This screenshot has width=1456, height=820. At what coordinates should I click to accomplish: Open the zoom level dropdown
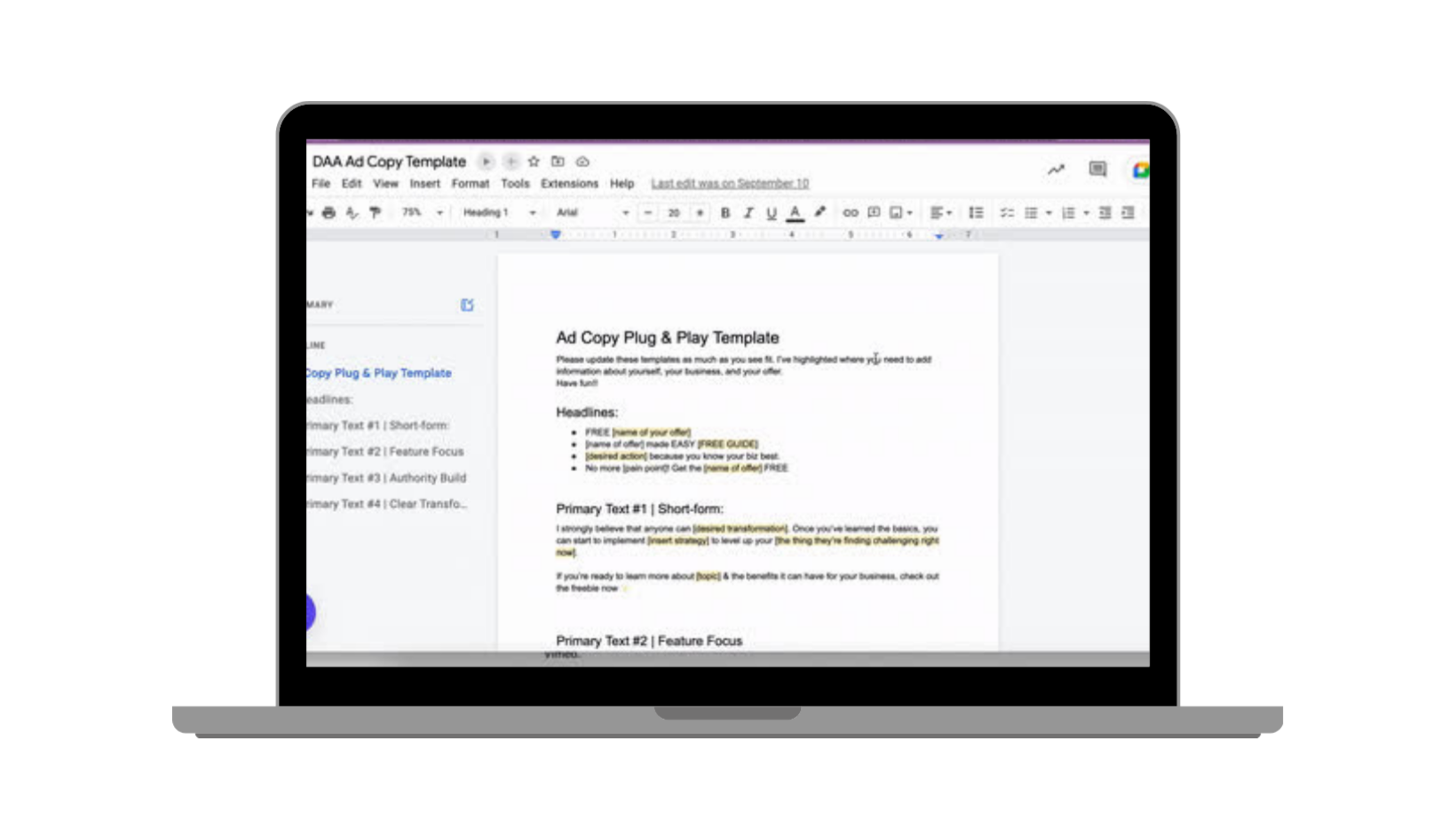point(423,213)
